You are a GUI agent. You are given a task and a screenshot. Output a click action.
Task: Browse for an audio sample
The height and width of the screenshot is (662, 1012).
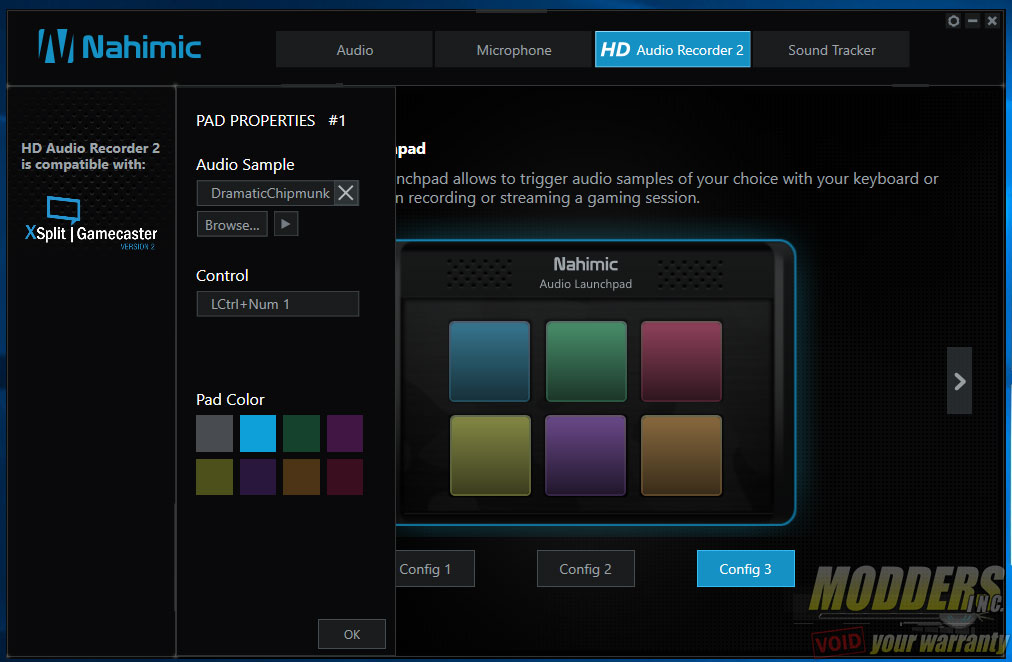(x=232, y=225)
